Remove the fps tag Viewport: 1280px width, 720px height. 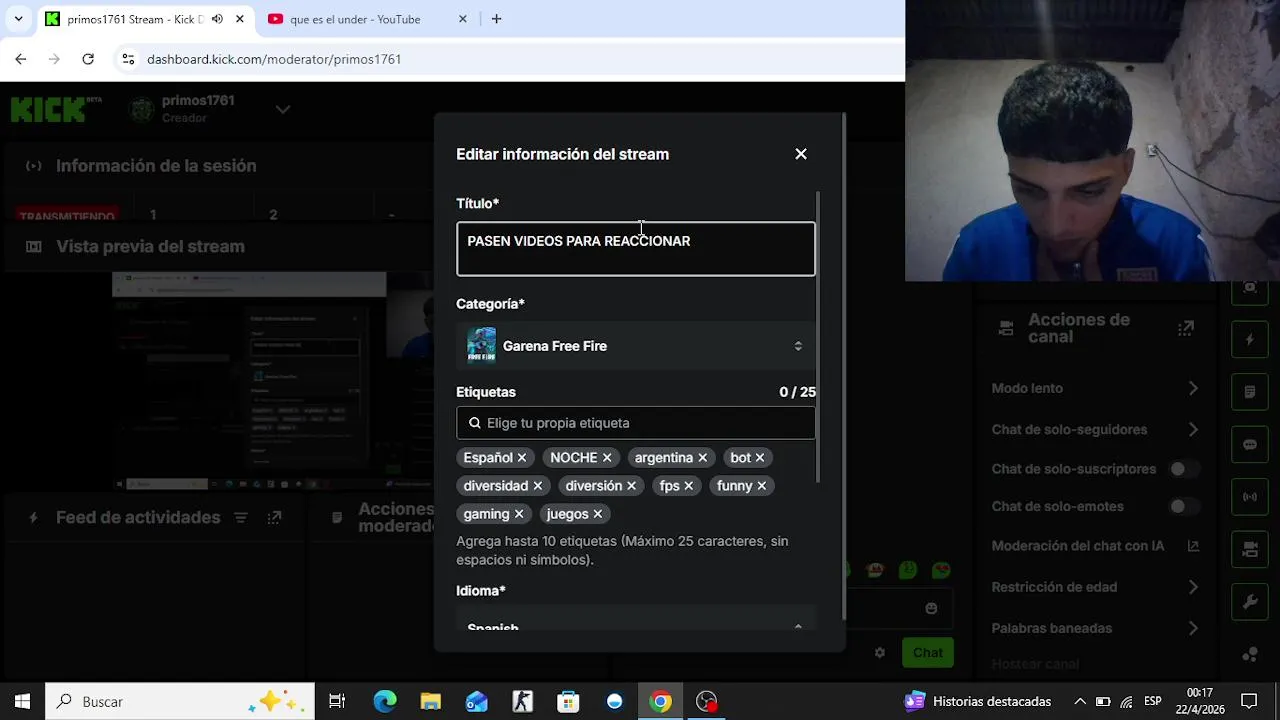(689, 486)
